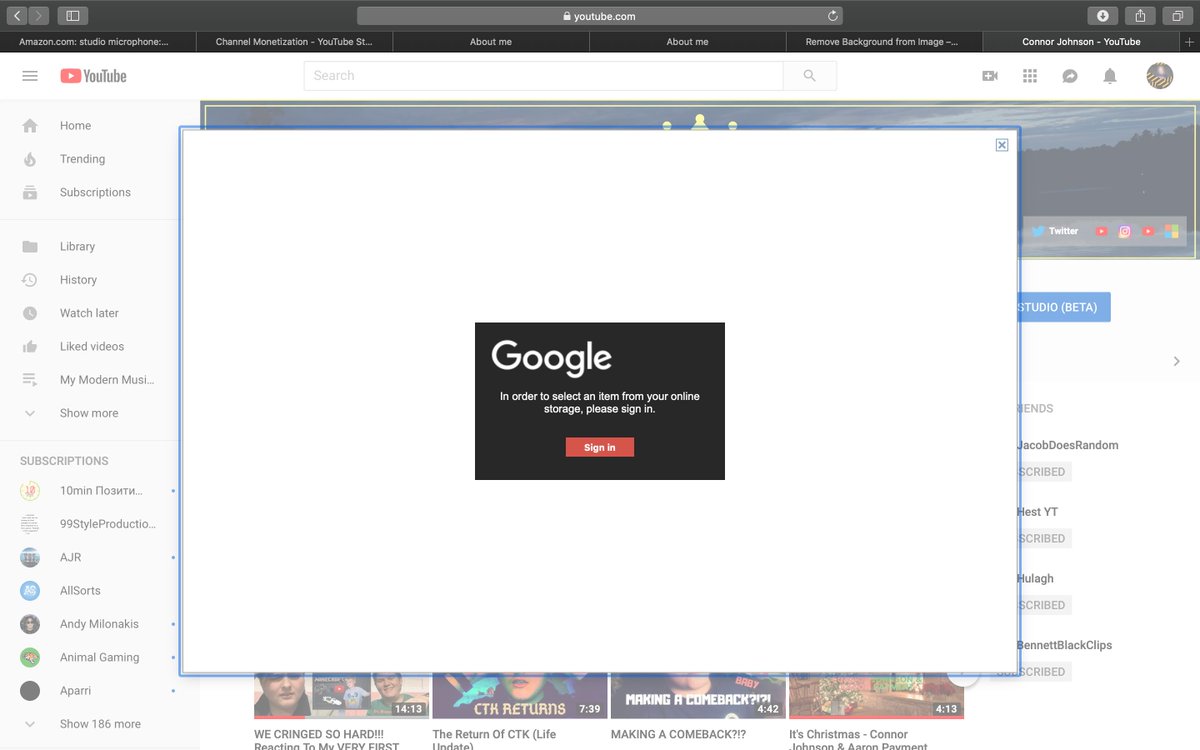Screen dimensions: 1200x750
Task: Go to YouTube home via logo
Action: 93,76
